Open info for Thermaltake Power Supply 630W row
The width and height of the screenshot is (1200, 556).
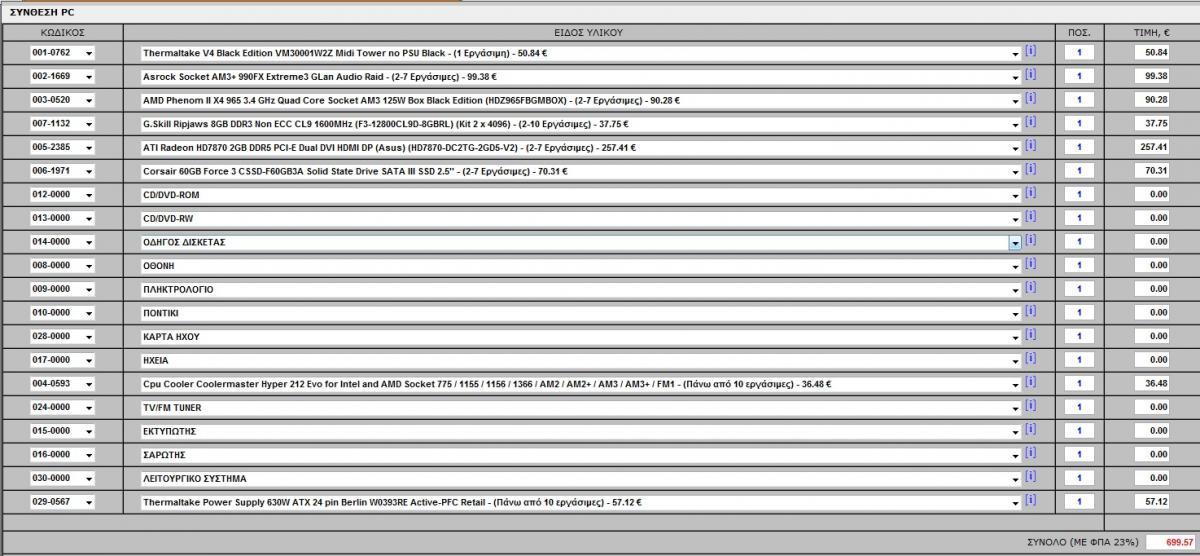pyautogui.click(x=1030, y=500)
